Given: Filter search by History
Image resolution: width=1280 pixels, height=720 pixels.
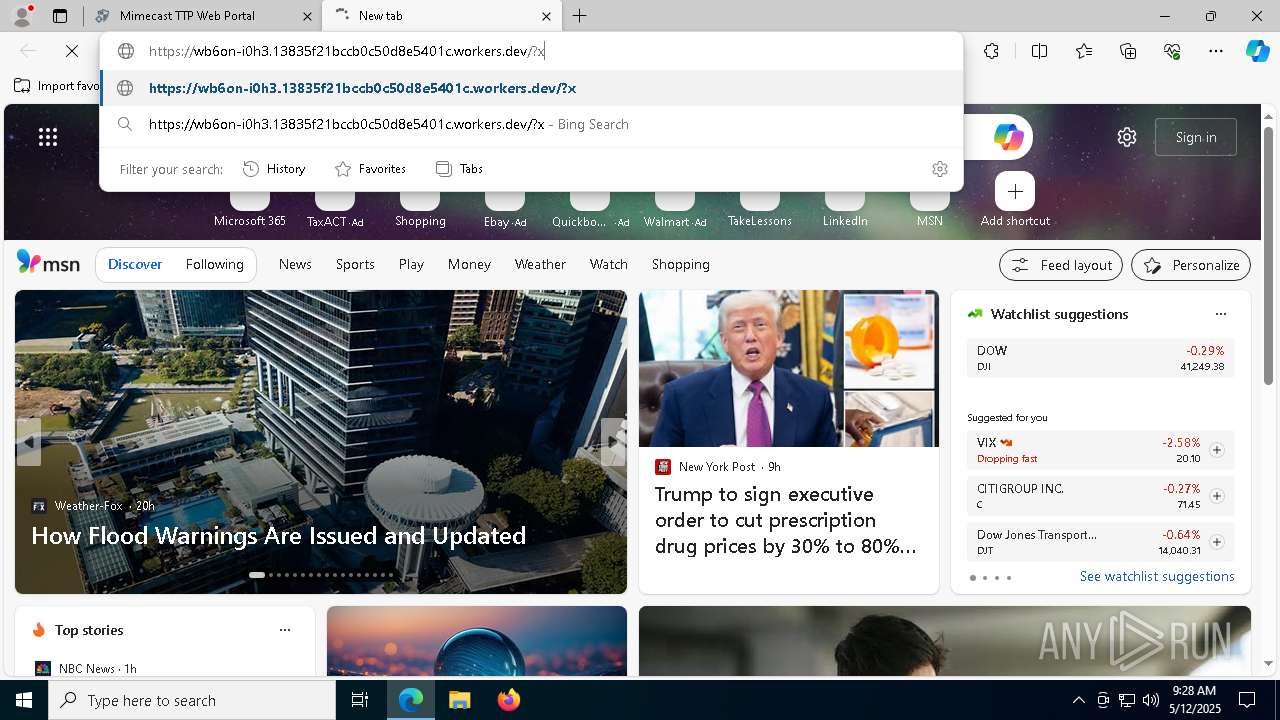Looking at the screenshot, I should (x=274, y=169).
